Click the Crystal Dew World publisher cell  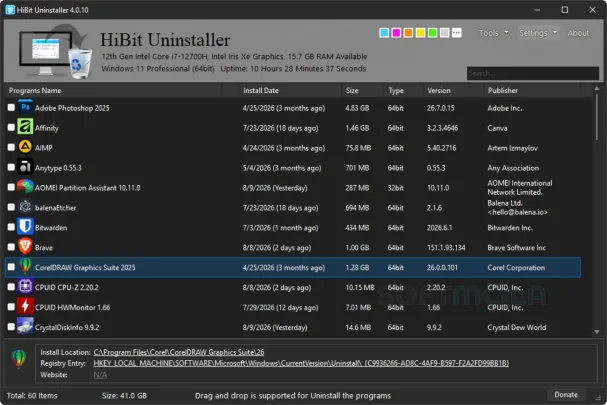pos(517,327)
